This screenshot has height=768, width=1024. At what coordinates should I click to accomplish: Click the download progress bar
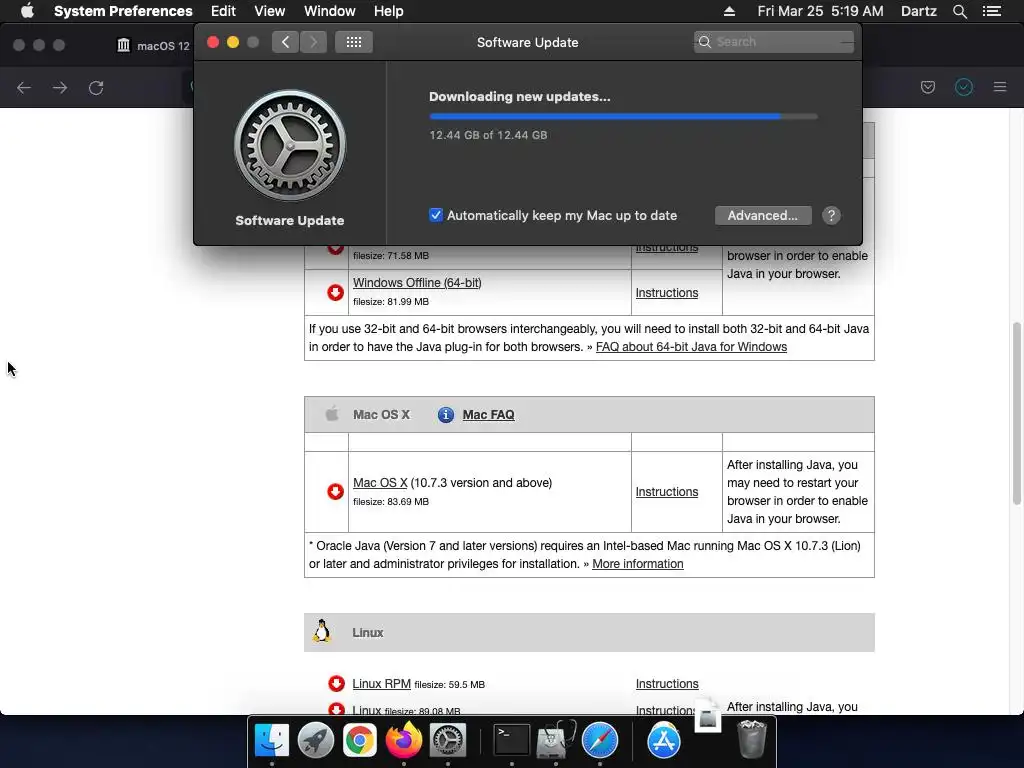pyautogui.click(x=623, y=116)
